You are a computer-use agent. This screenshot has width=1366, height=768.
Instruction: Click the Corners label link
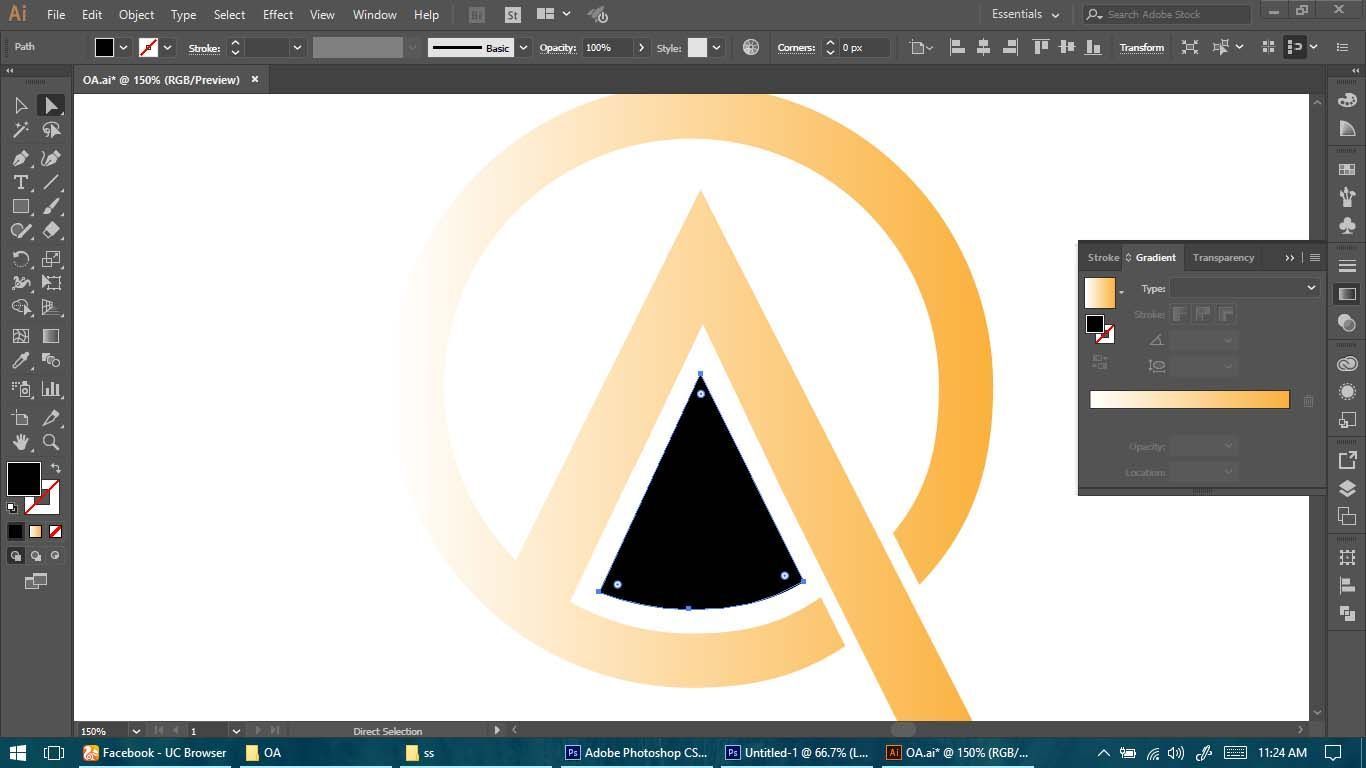tap(796, 47)
